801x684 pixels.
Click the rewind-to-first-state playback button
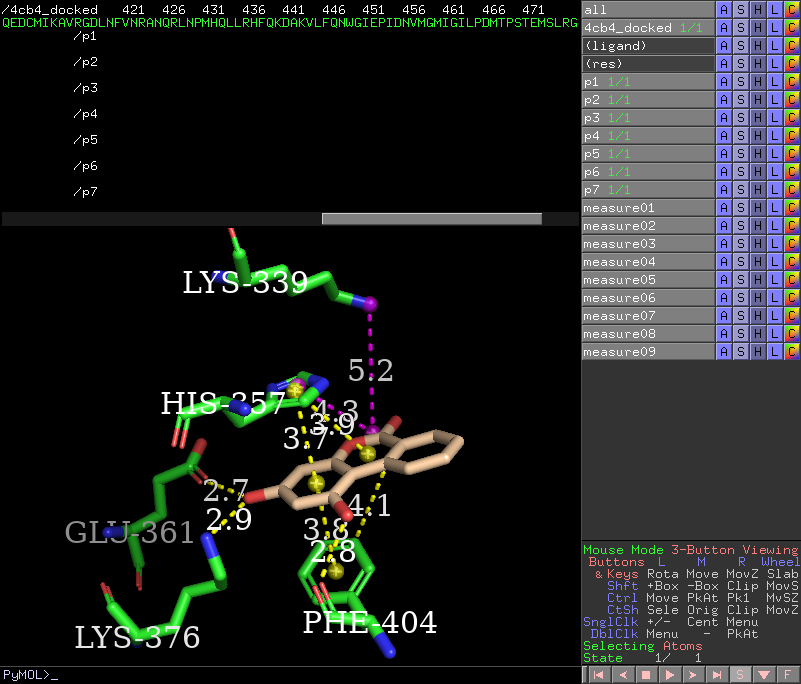pyautogui.click(x=598, y=675)
